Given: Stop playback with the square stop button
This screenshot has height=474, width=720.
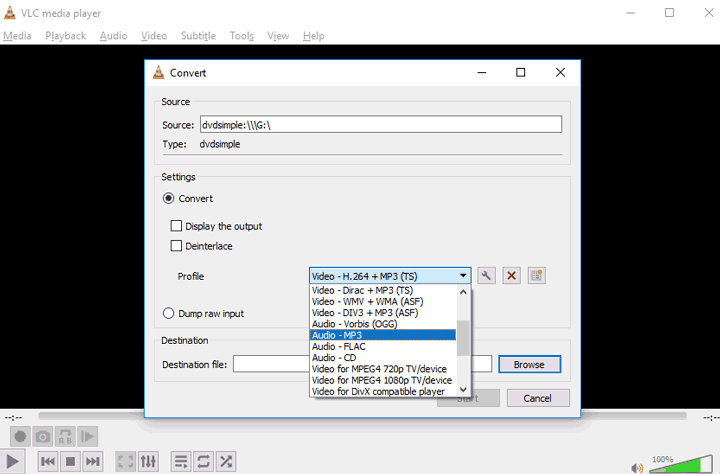Looking at the screenshot, I should point(70,461).
